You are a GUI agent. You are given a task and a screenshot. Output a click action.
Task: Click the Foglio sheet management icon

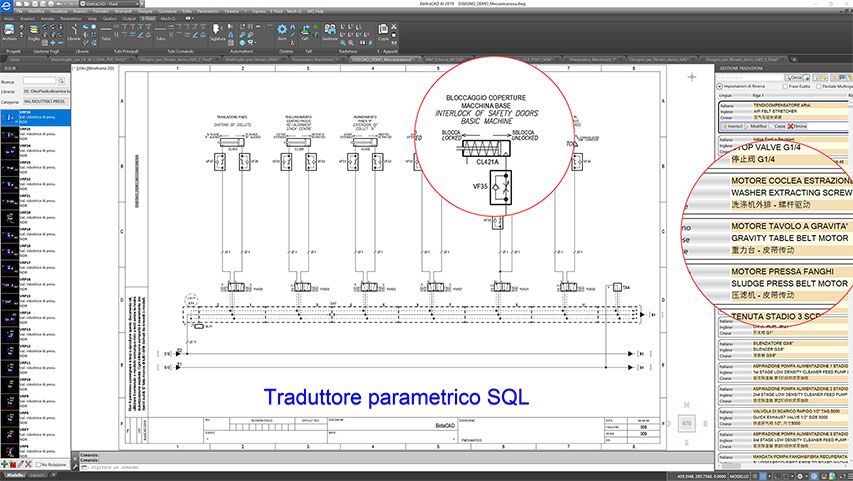pos(34,33)
